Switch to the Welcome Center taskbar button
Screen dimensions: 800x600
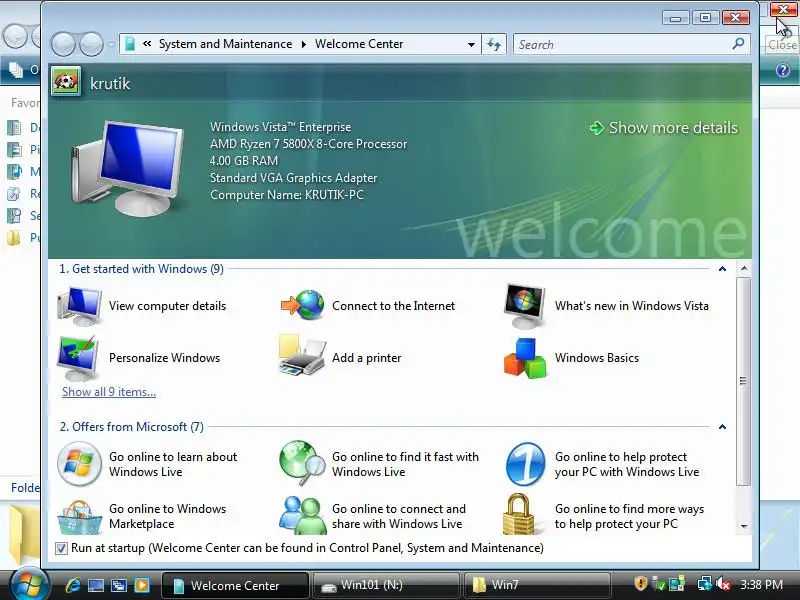click(x=235, y=585)
